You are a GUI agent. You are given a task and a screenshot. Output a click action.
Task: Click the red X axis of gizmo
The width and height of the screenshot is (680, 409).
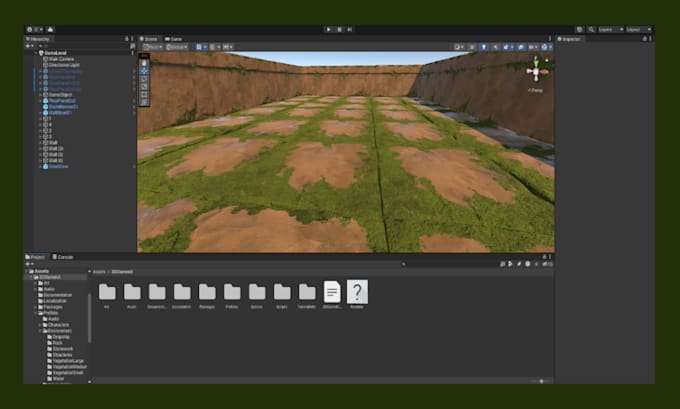pos(544,72)
